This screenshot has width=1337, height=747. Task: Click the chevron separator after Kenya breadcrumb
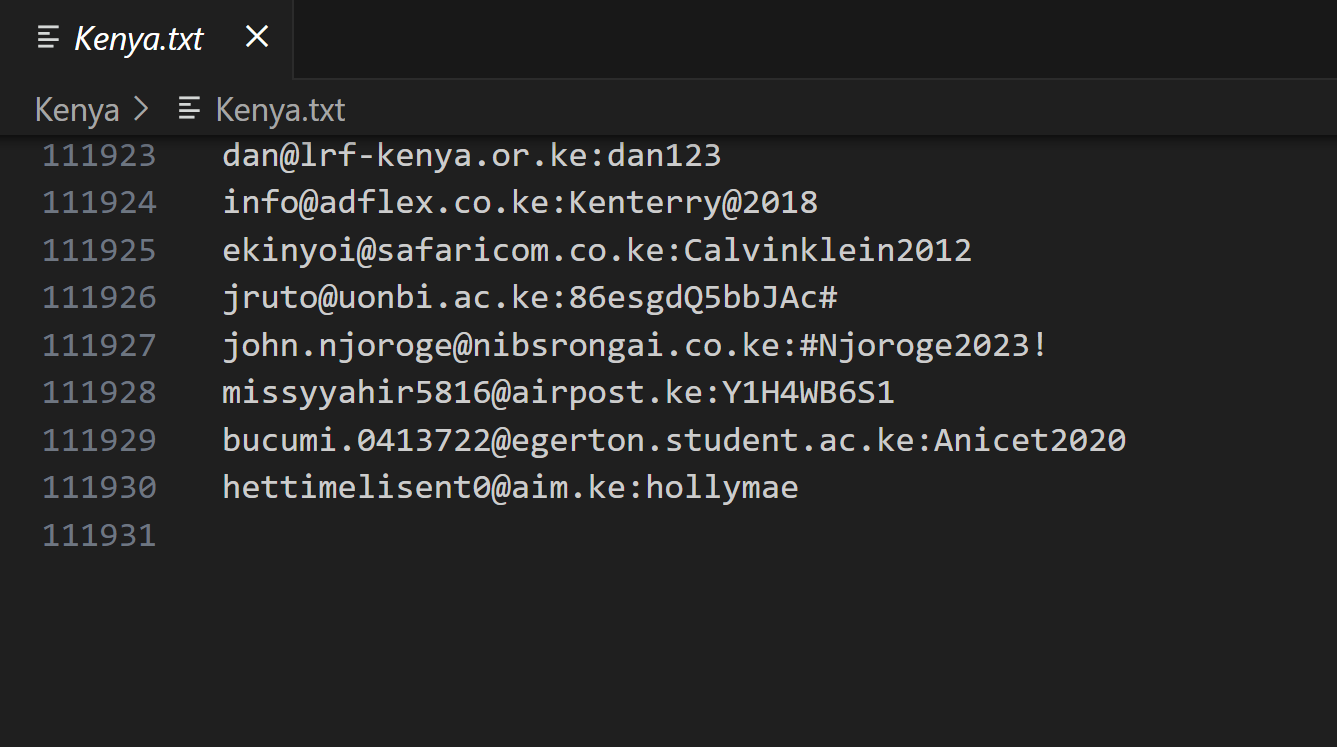point(141,109)
